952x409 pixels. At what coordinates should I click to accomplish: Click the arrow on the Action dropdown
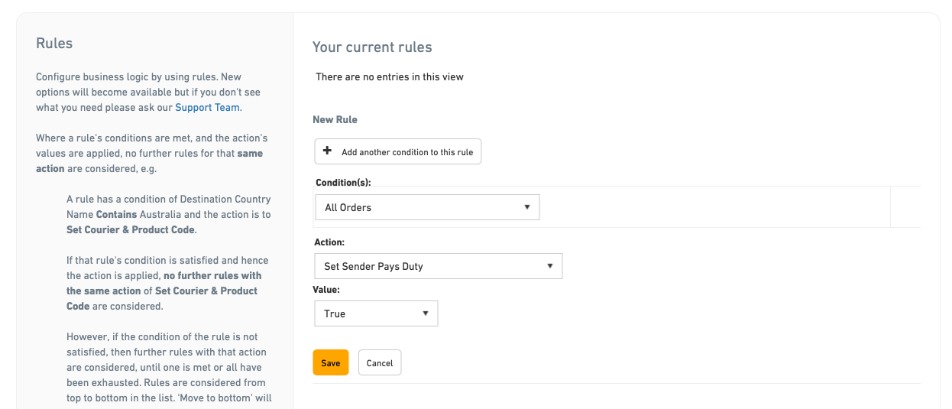point(549,266)
